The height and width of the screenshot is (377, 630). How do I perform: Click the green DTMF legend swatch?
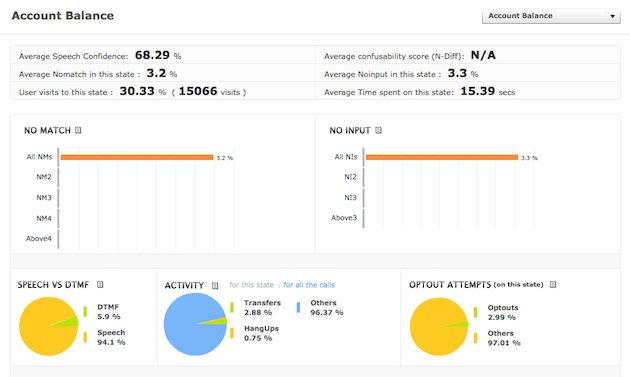(85, 311)
